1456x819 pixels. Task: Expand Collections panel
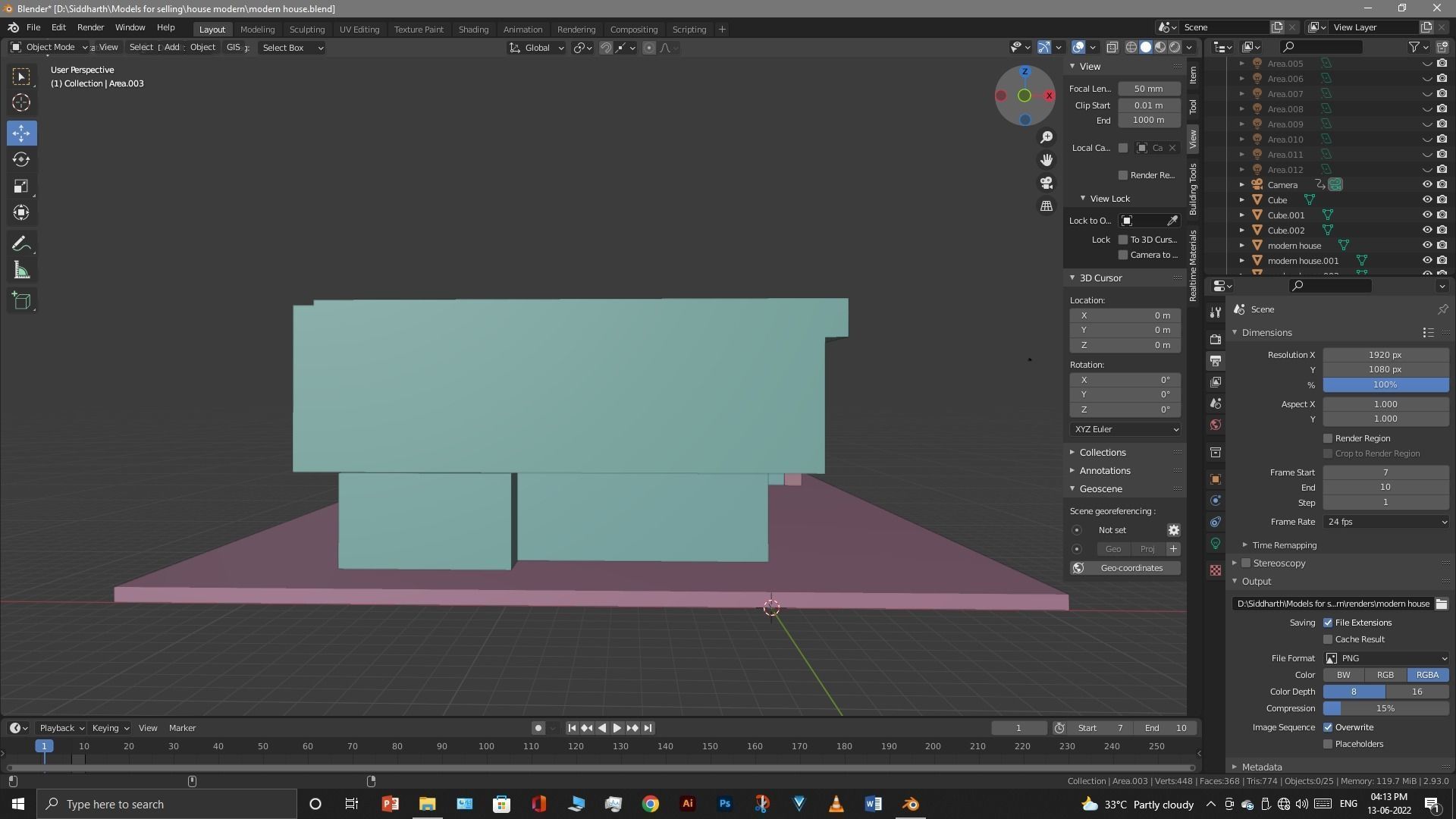(1102, 452)
